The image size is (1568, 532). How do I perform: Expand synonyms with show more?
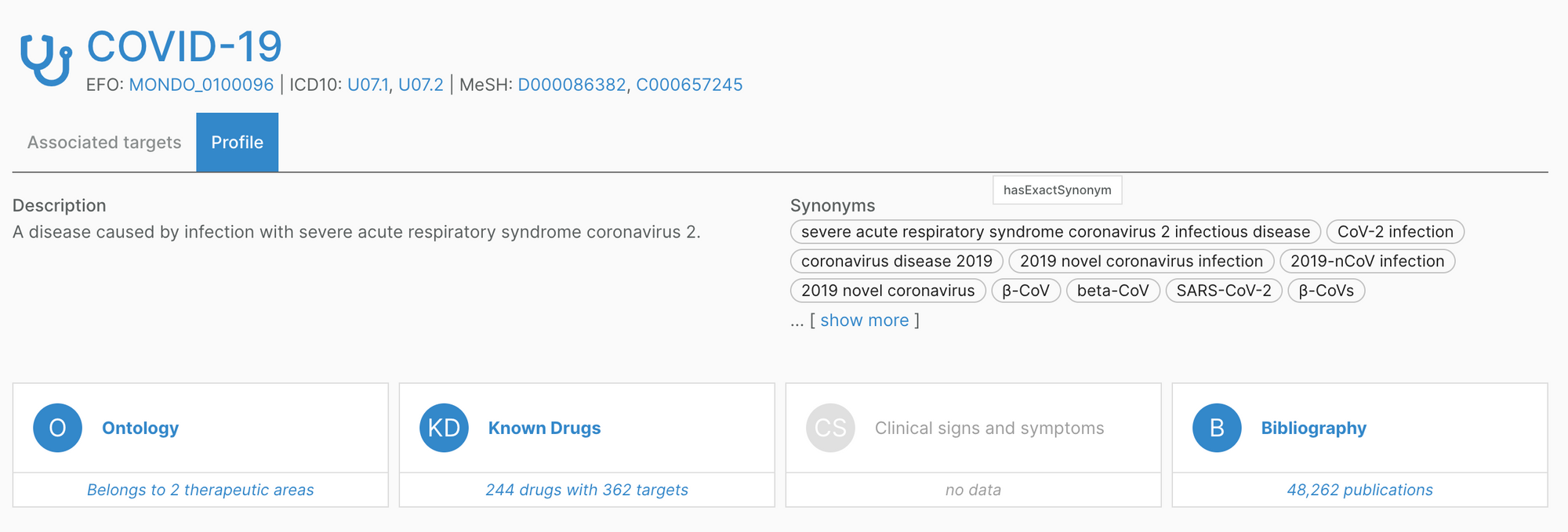point(864,320)
